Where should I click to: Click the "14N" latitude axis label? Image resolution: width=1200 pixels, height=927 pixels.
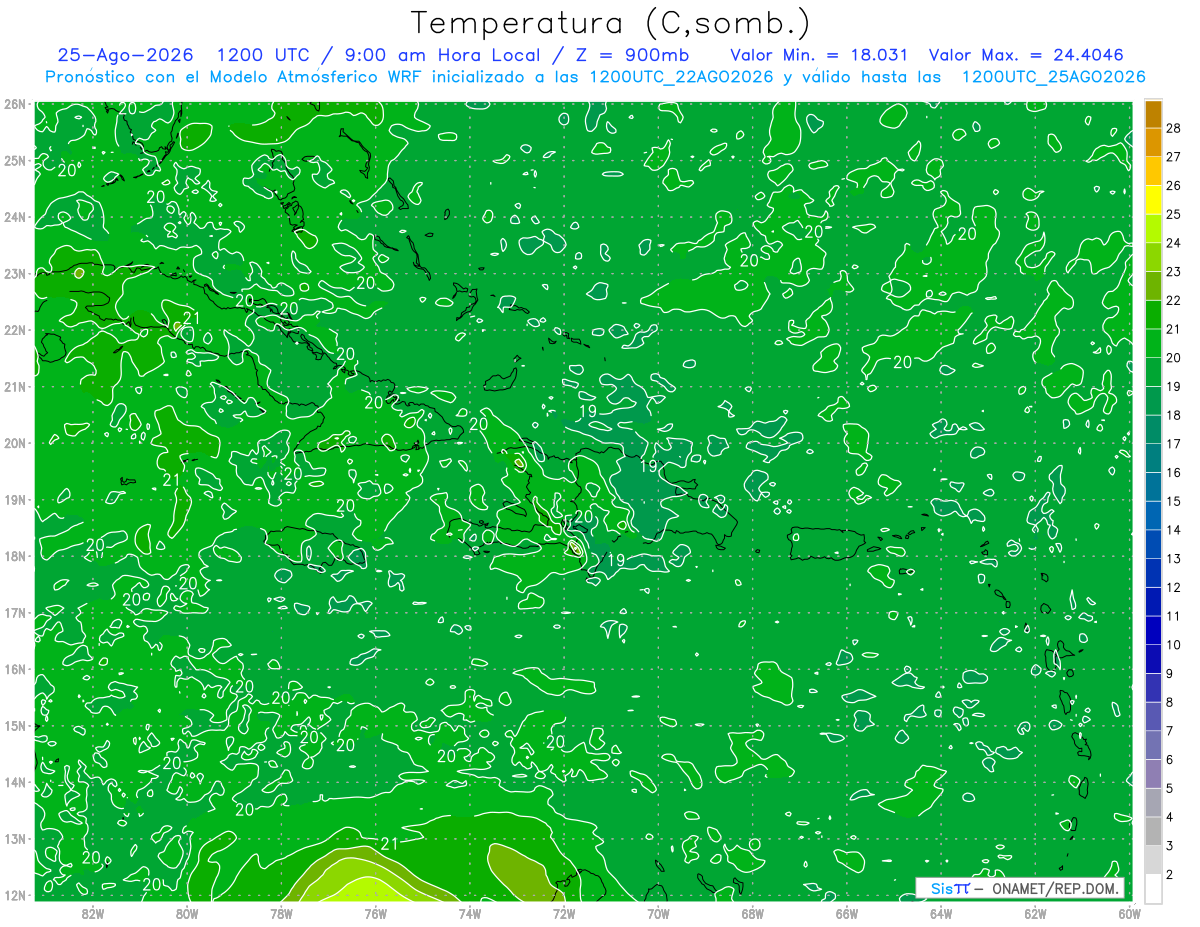tap(14, 782)
